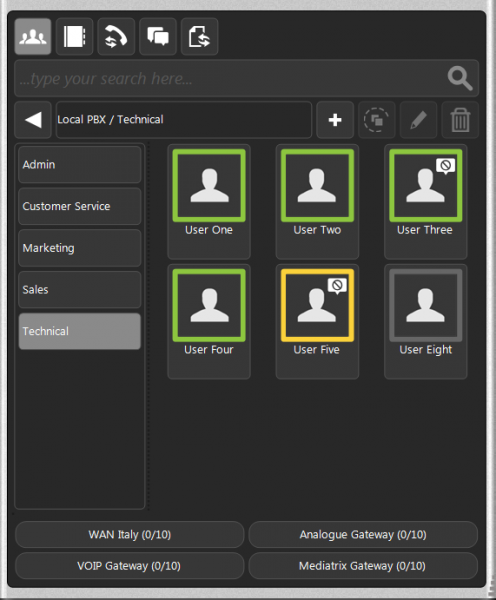
Task: Open the chat messages icon
Action: (x=158, y=37)
